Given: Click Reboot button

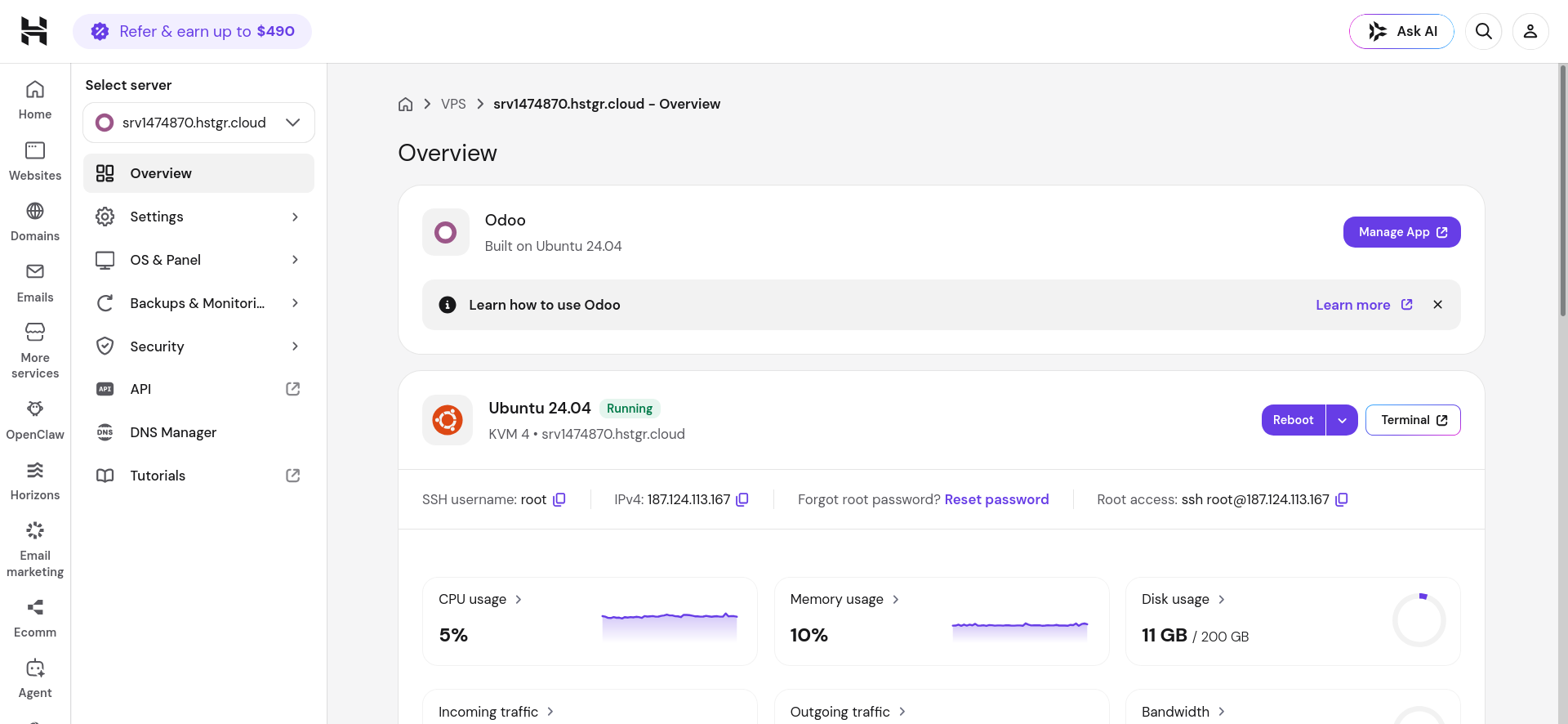Looking at the screenshot, I should coord(1294,420).
